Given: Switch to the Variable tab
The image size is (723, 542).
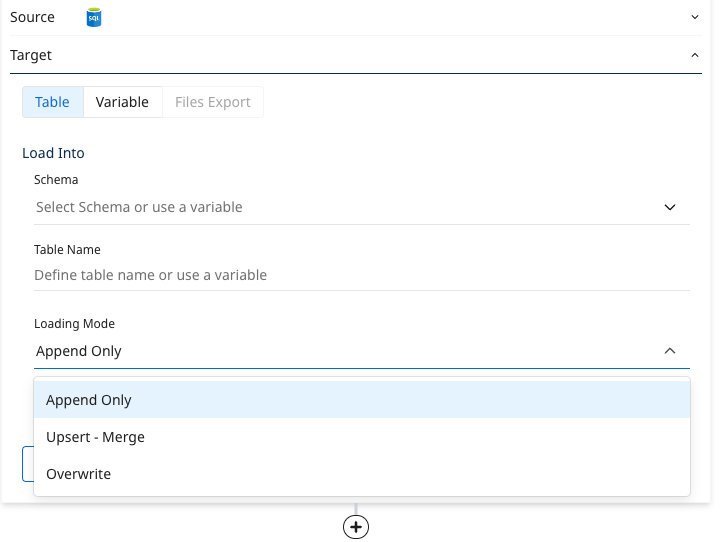Looking at the screenshot, I should 122,102.
